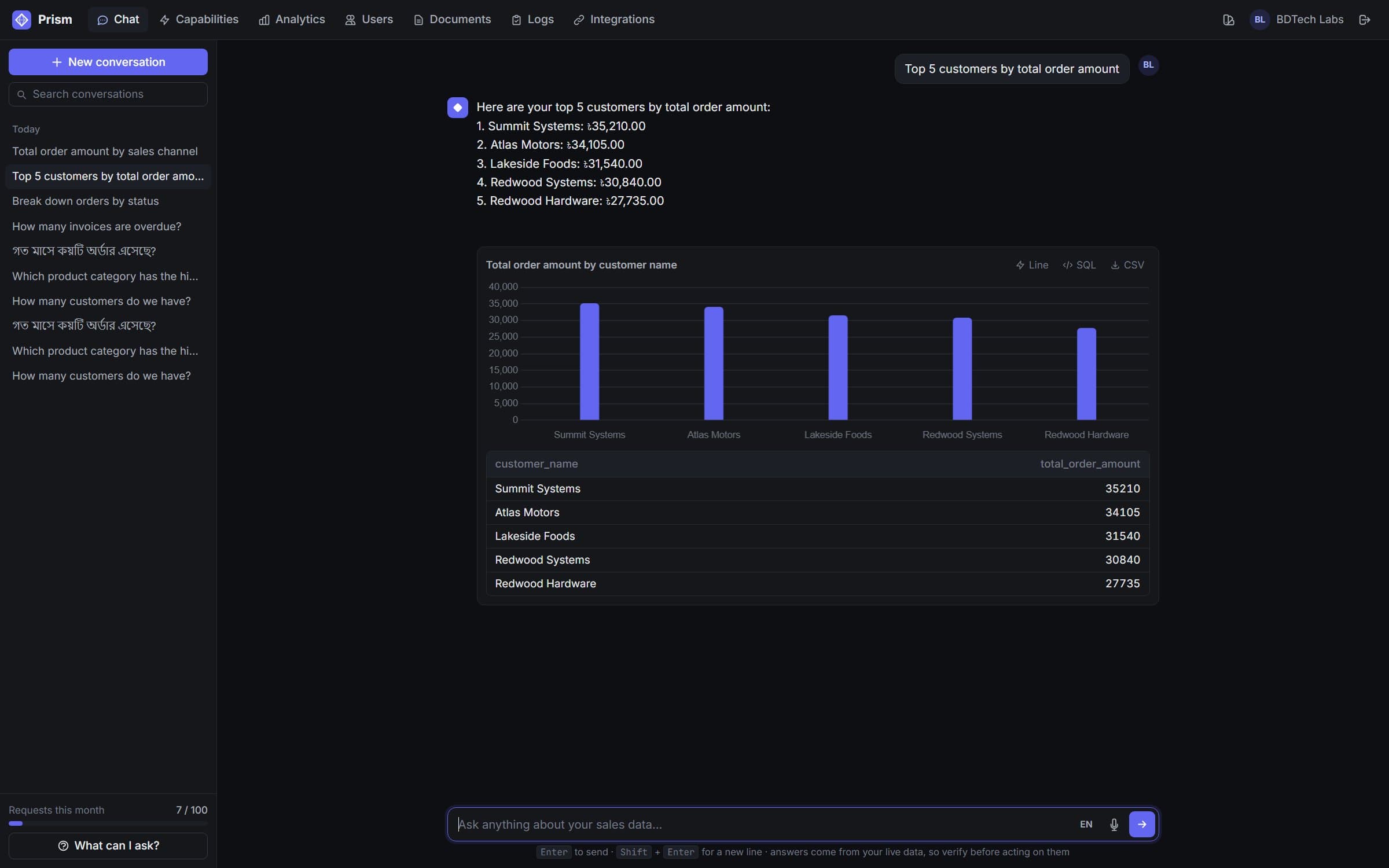
Task: Click the BDTech Labs account name
Action: click(1309, 20)
